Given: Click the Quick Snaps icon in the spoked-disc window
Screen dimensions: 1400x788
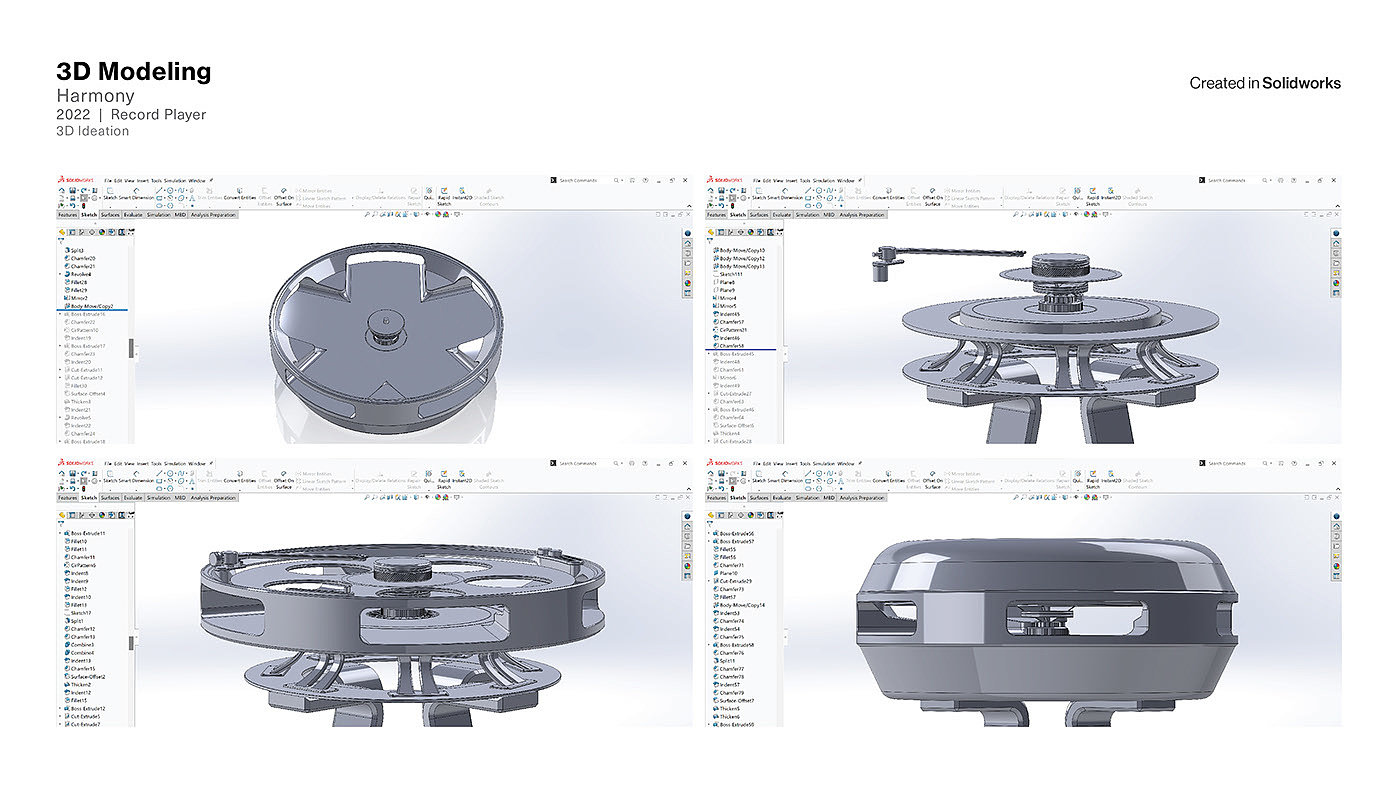Looking at the screenshot, I should point(429,189).
